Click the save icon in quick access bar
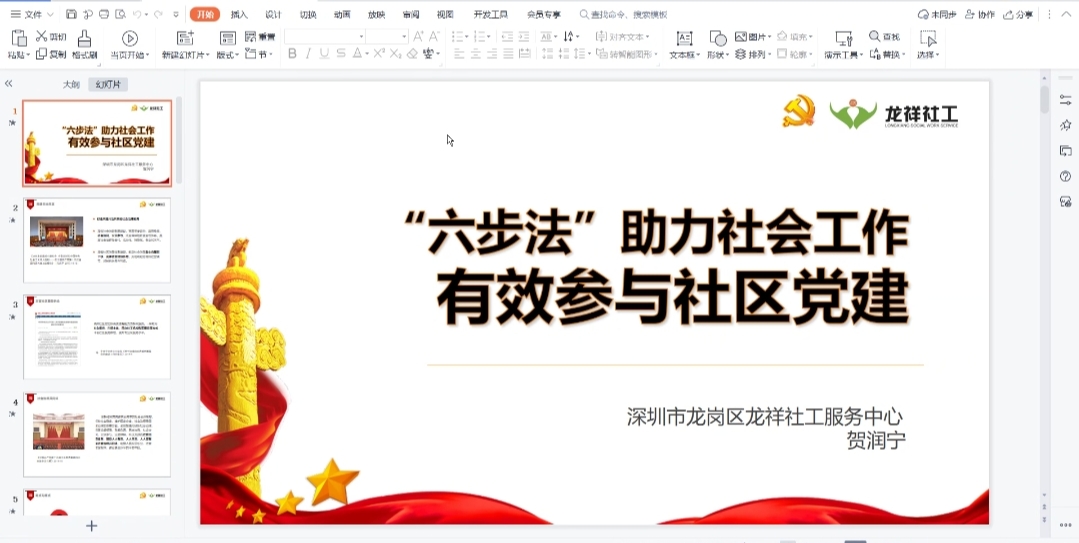The image size is (1079, 543). point(71,15)
